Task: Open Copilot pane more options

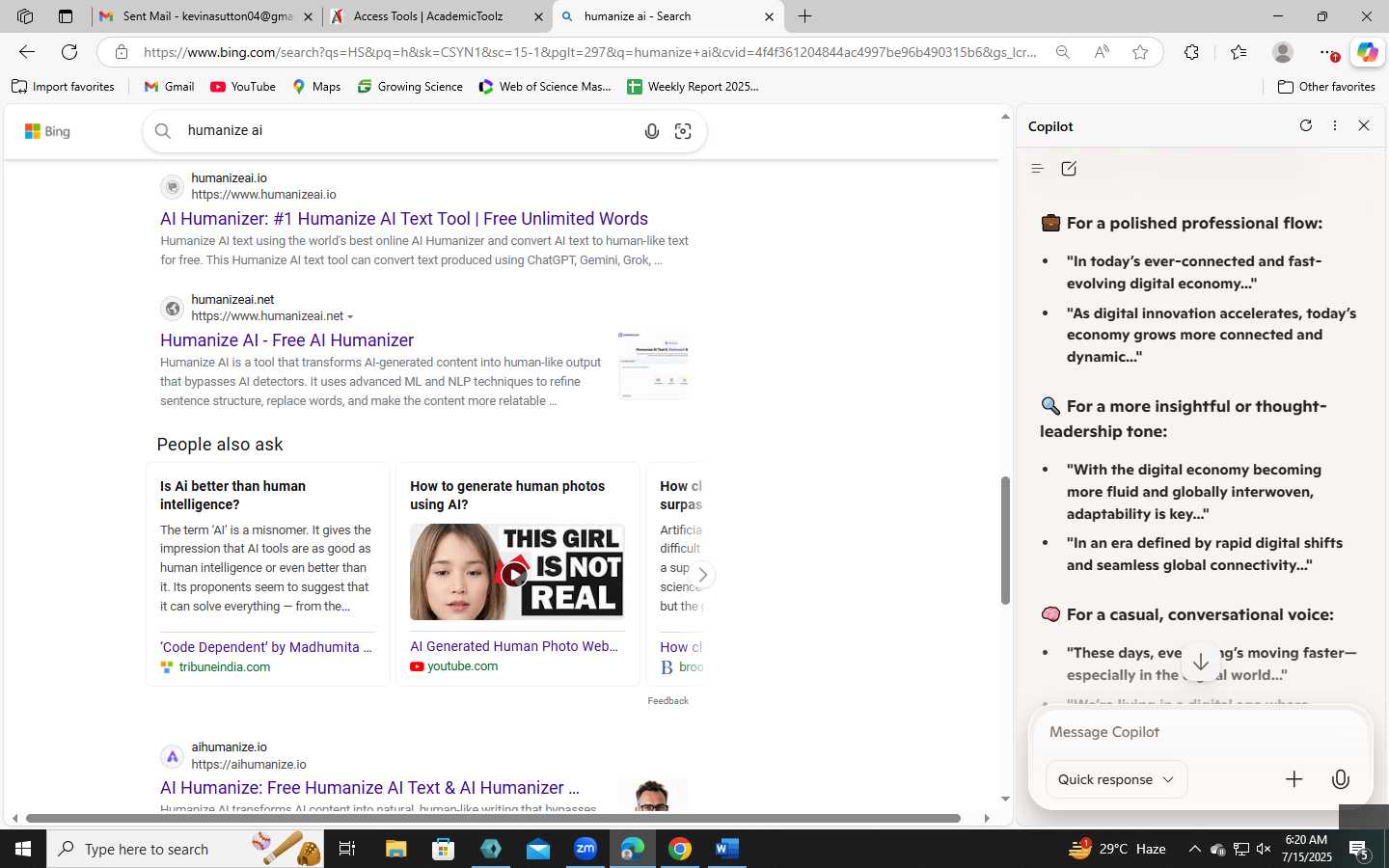Action: tap(1335, 125)
